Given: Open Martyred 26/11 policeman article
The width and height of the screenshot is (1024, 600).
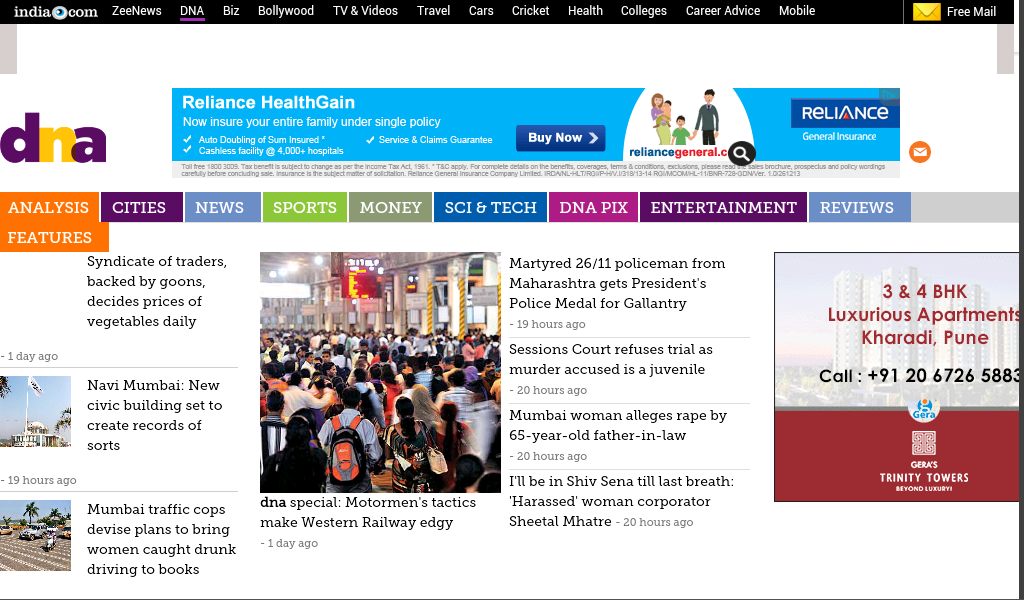Looking at the screenshot, I should coord(617,283).
